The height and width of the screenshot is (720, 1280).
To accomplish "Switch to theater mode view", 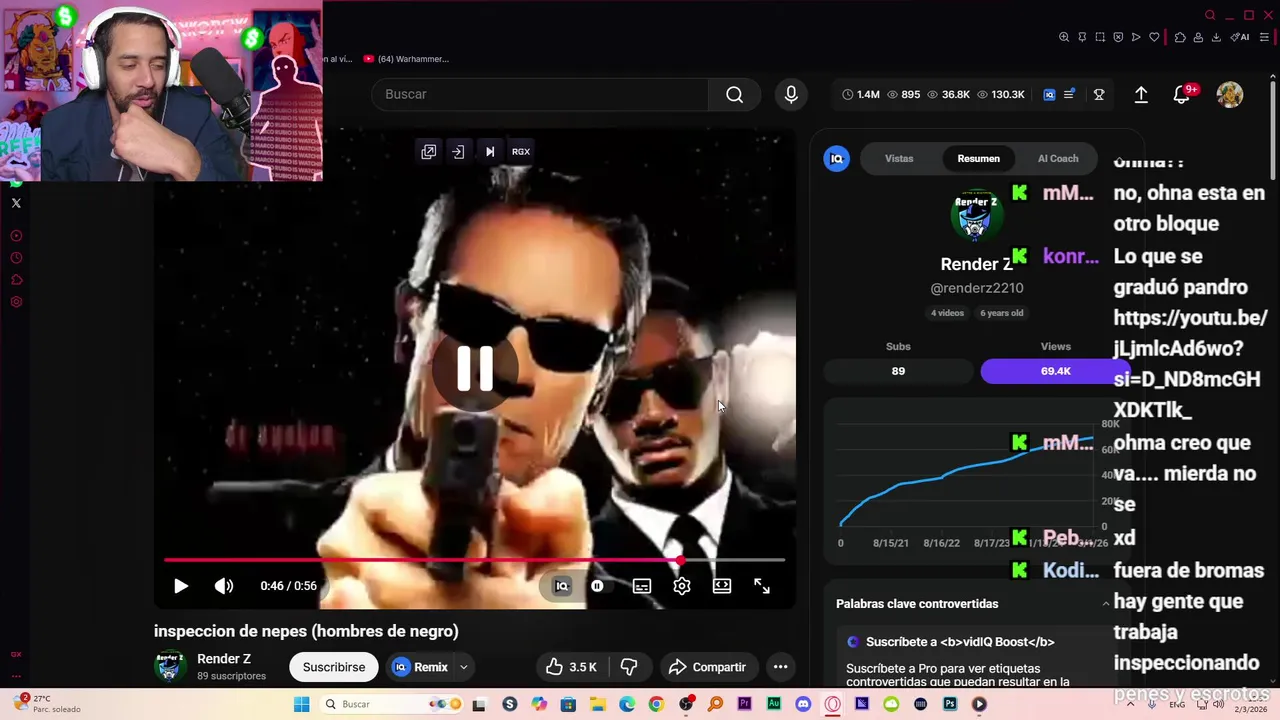I will pos(722,586).
